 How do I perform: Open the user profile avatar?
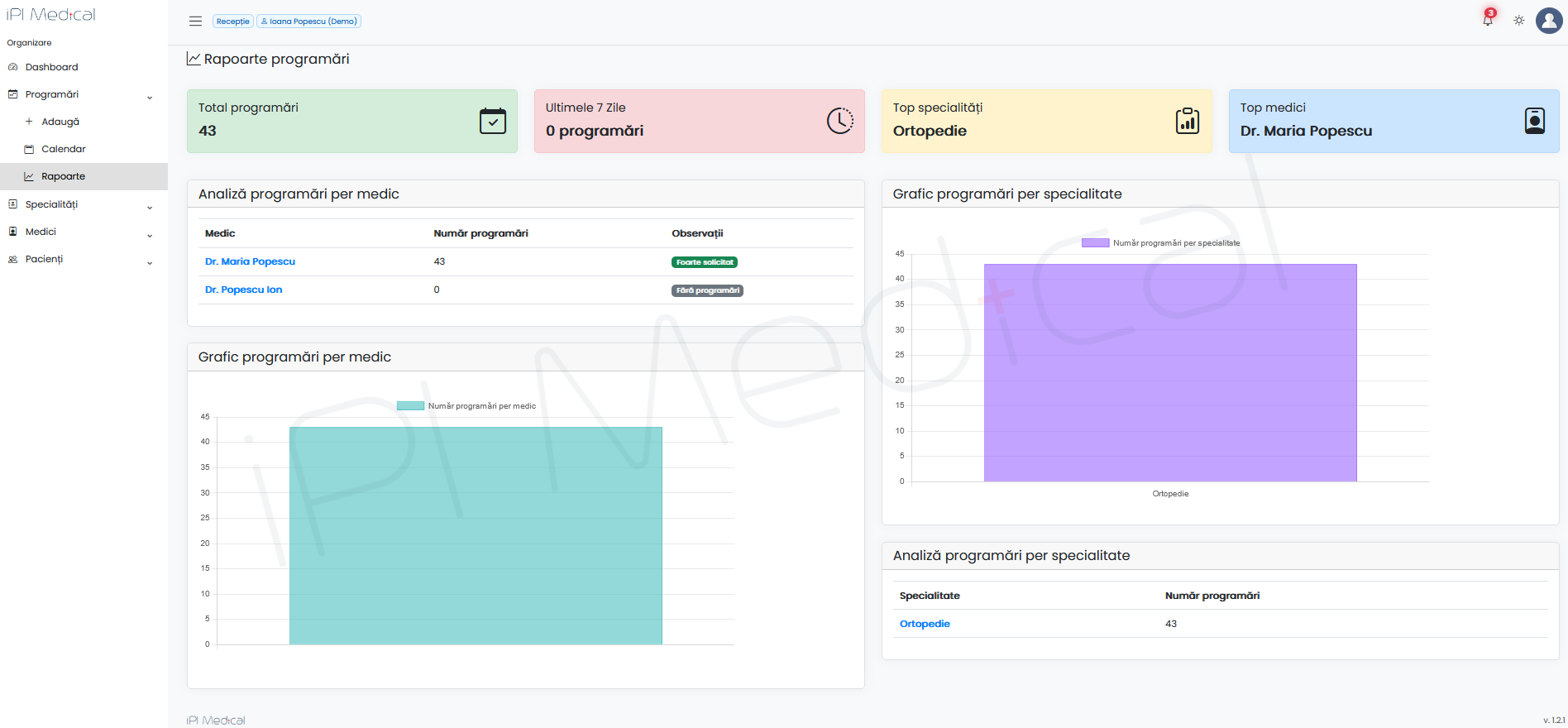pos(1548,21)
